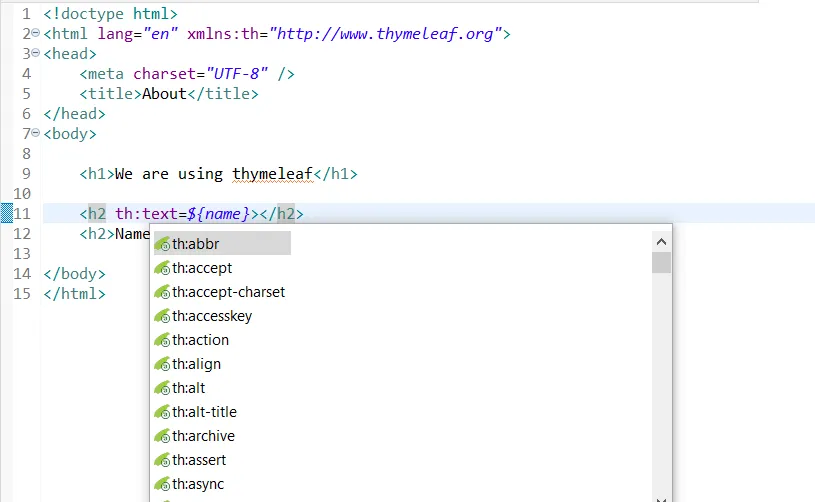Select the th:accept suggestion
The image size is (815, 502).
(202, 268)
